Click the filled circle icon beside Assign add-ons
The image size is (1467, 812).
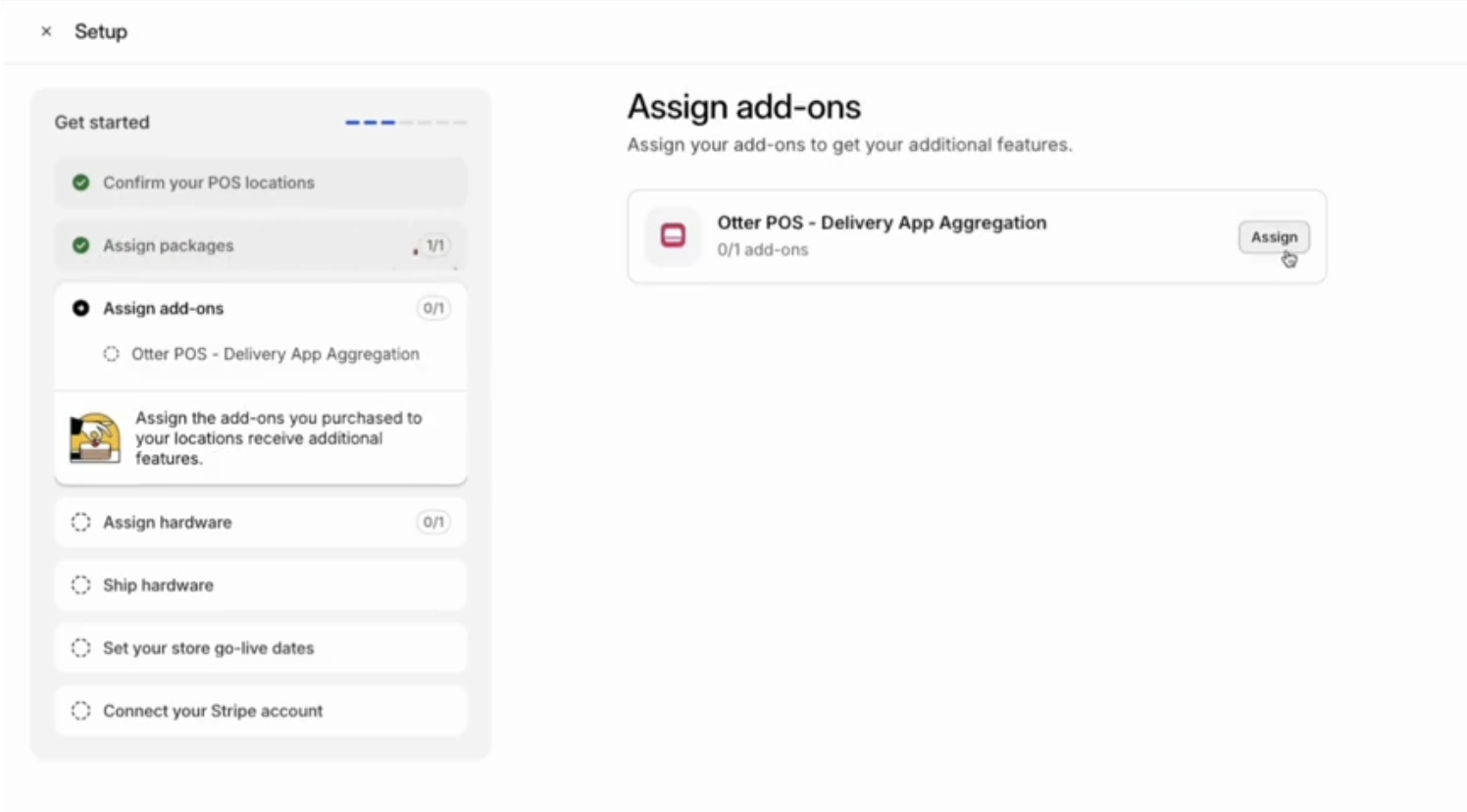[x=81, y=308]
